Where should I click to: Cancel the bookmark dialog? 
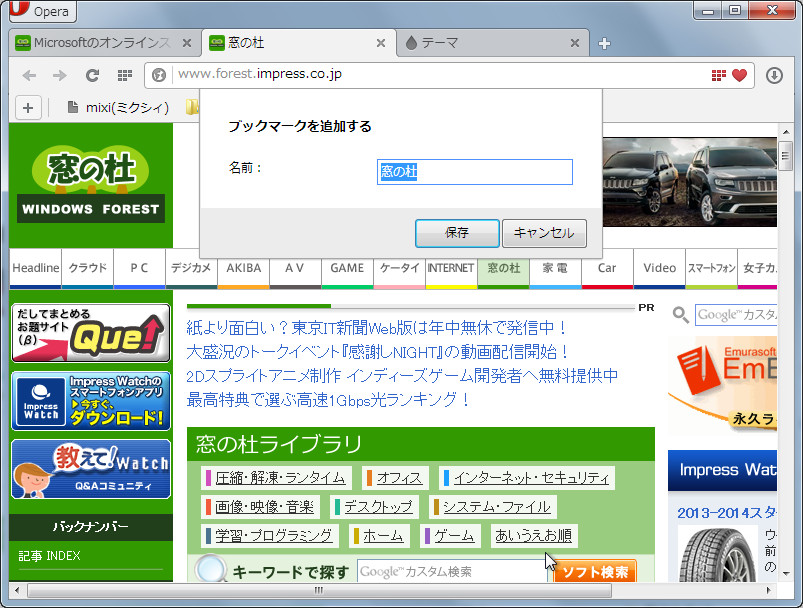click(x=545, y=232)
